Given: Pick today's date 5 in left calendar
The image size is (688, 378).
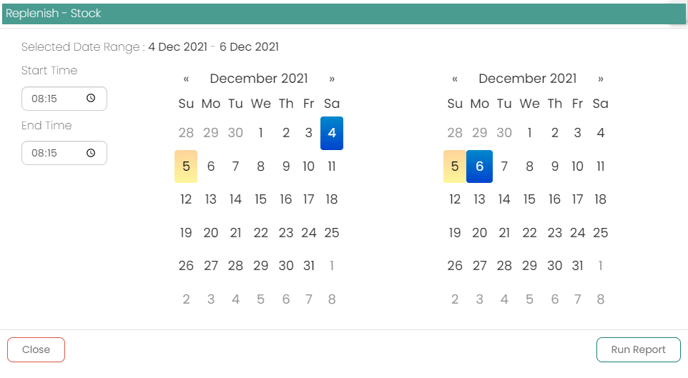Looking at the screenshot, I should coord(186,166).
